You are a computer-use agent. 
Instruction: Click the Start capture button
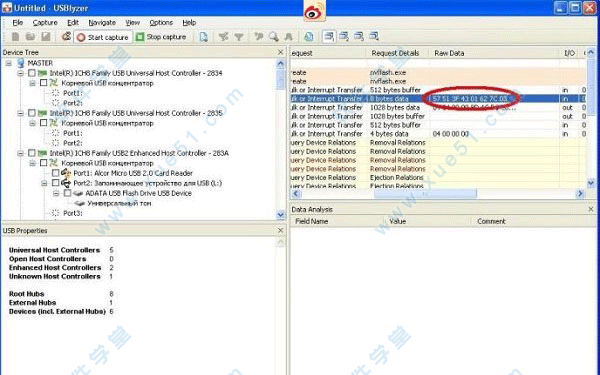pos(103,37)
